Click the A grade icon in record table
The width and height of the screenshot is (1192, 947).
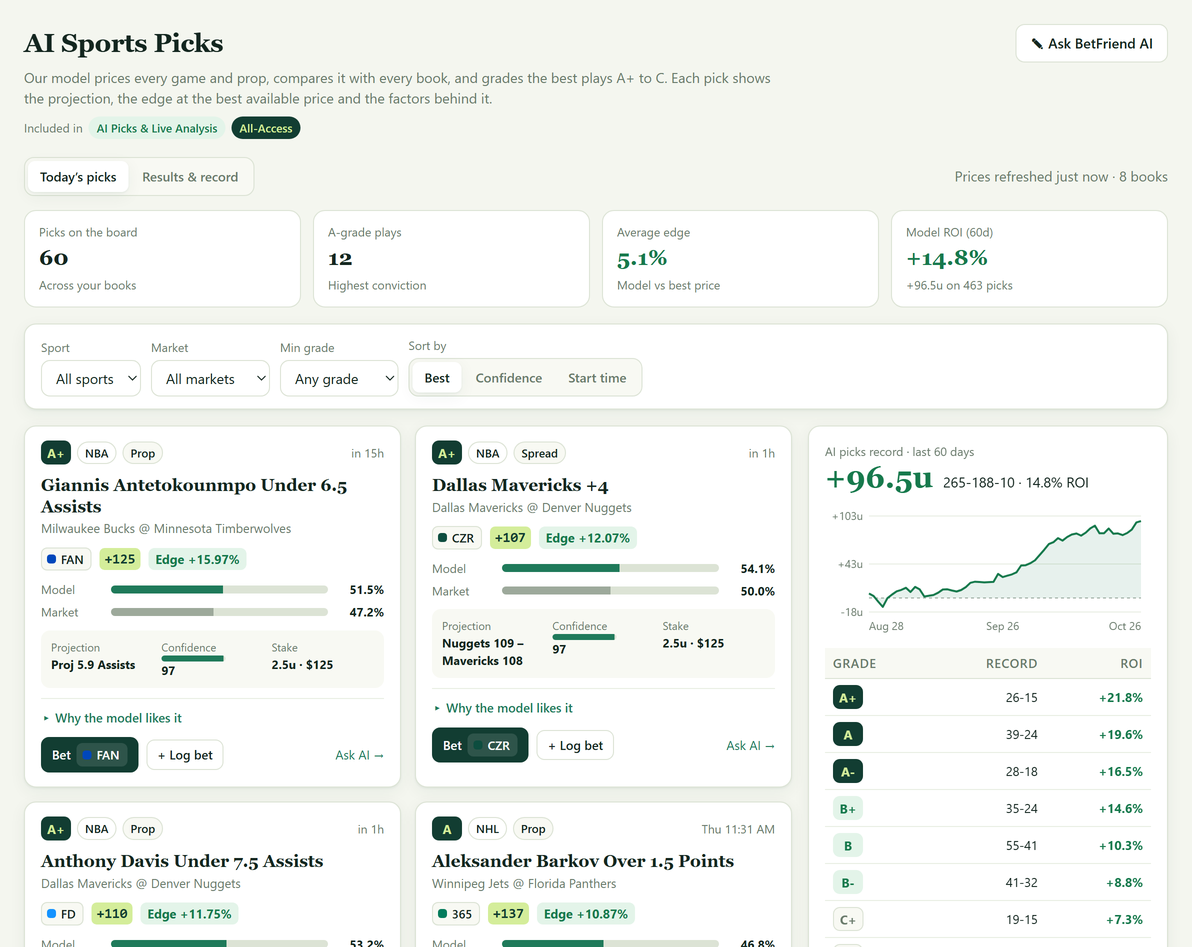848,735
